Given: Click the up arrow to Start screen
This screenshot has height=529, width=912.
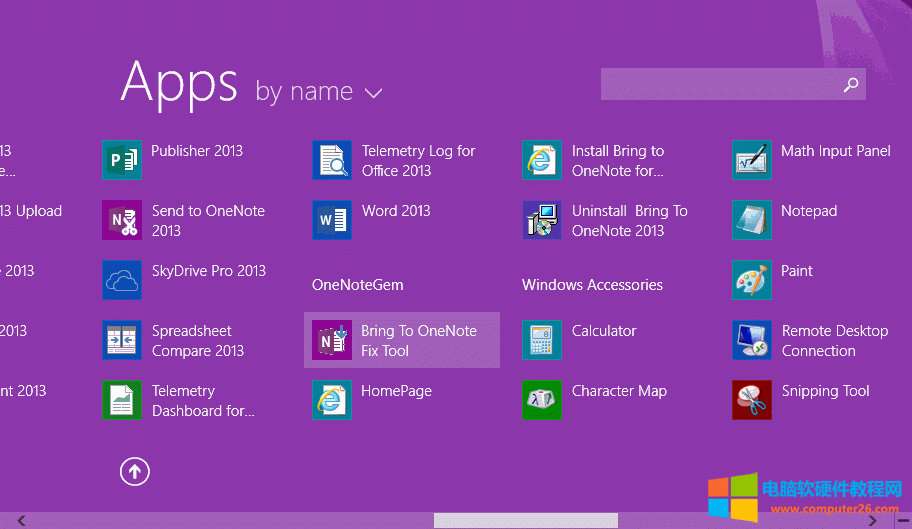Looking at the screenshot, I should [135, 471].
